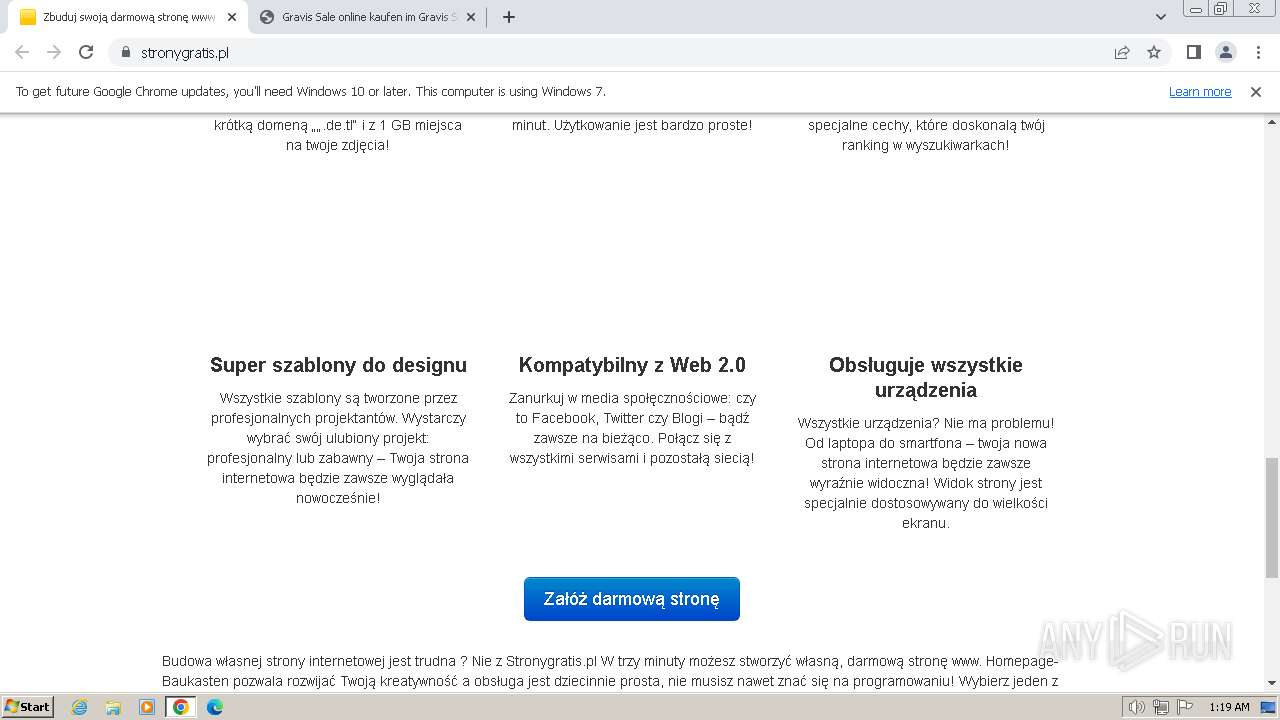Grab the page vertical scrollbar thumb
This screenshot has height=720, width=1280.
point(1272,518)
